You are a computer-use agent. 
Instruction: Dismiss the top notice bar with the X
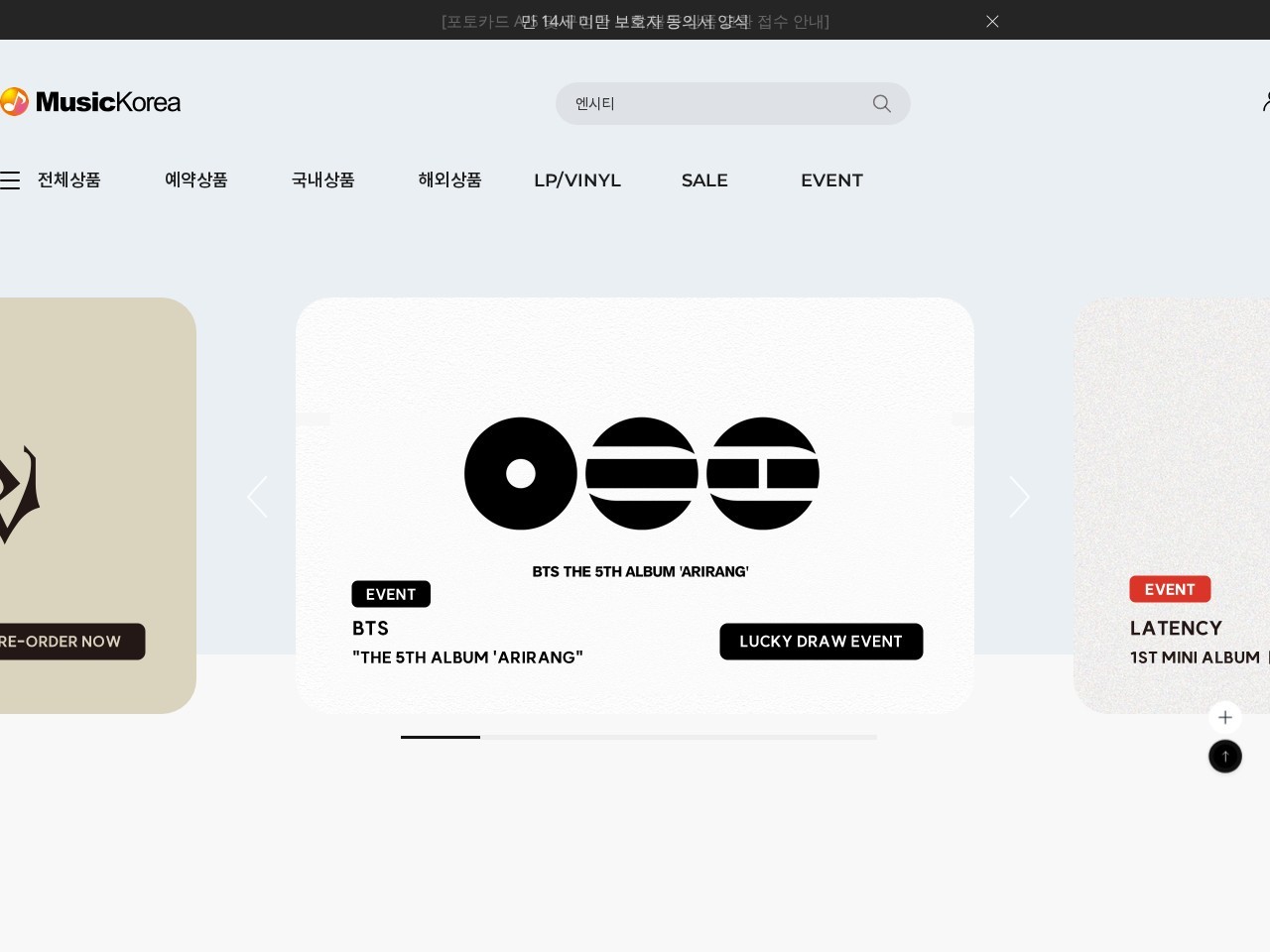992,21
